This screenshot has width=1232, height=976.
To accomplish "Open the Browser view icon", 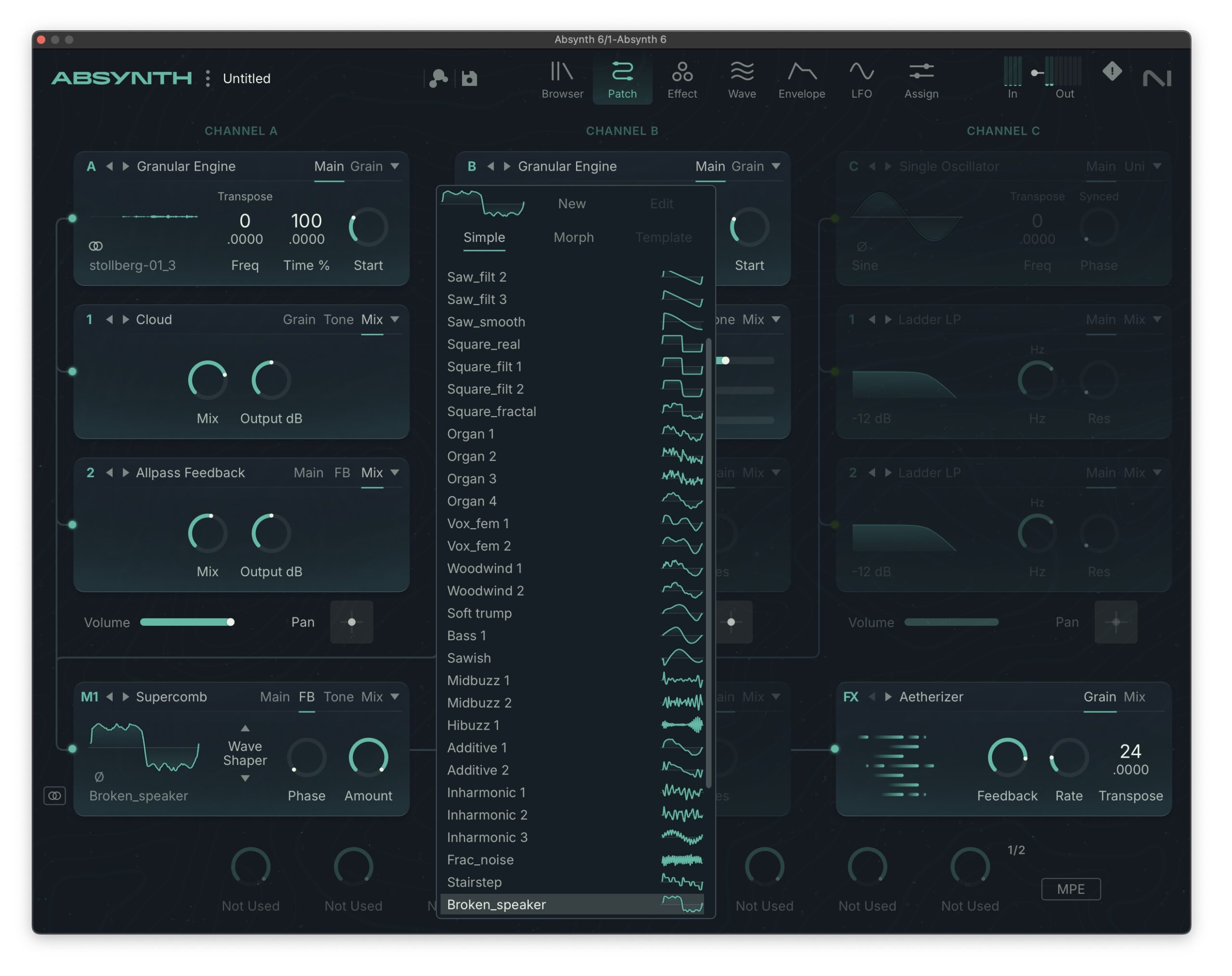I will coord(562,79).
